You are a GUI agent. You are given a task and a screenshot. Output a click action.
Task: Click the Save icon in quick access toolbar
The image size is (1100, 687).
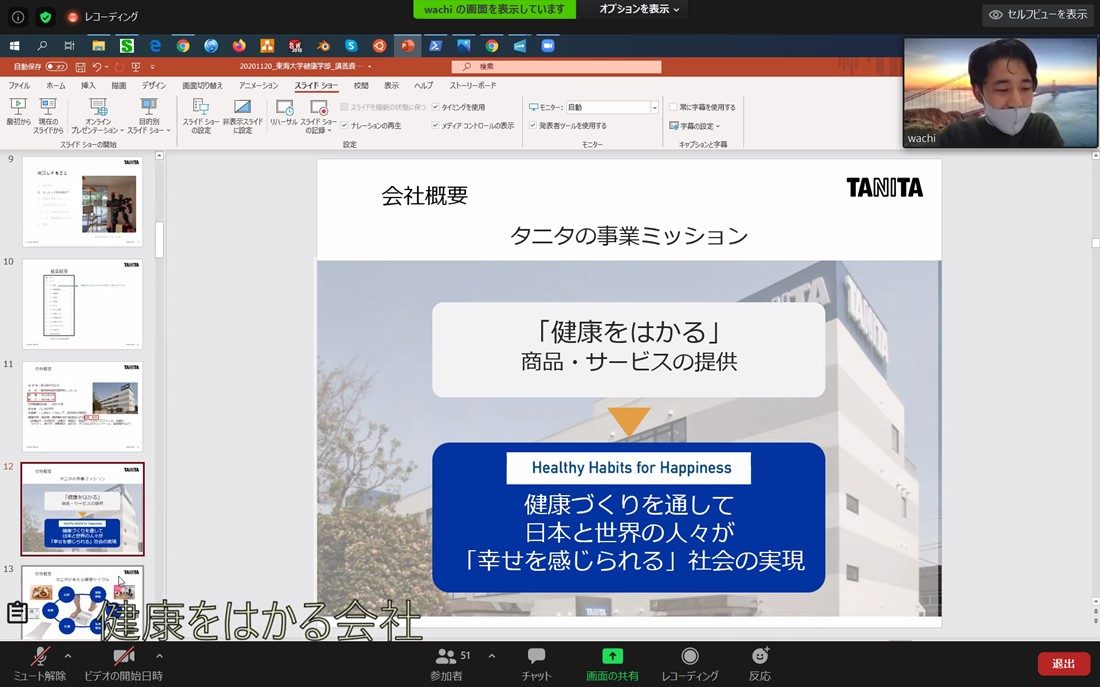pyautogui.click(x=80, y=67)
